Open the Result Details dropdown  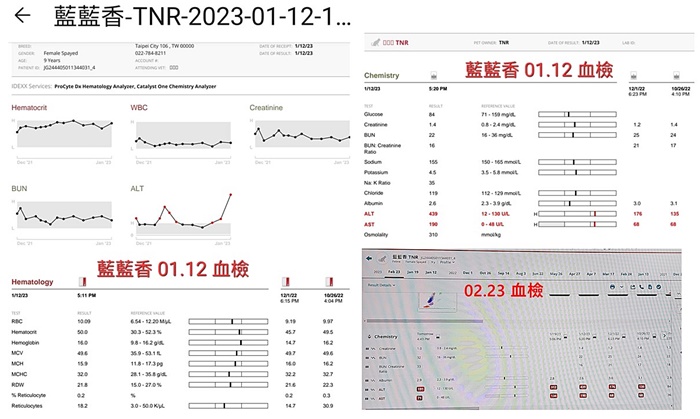point(382,285)
